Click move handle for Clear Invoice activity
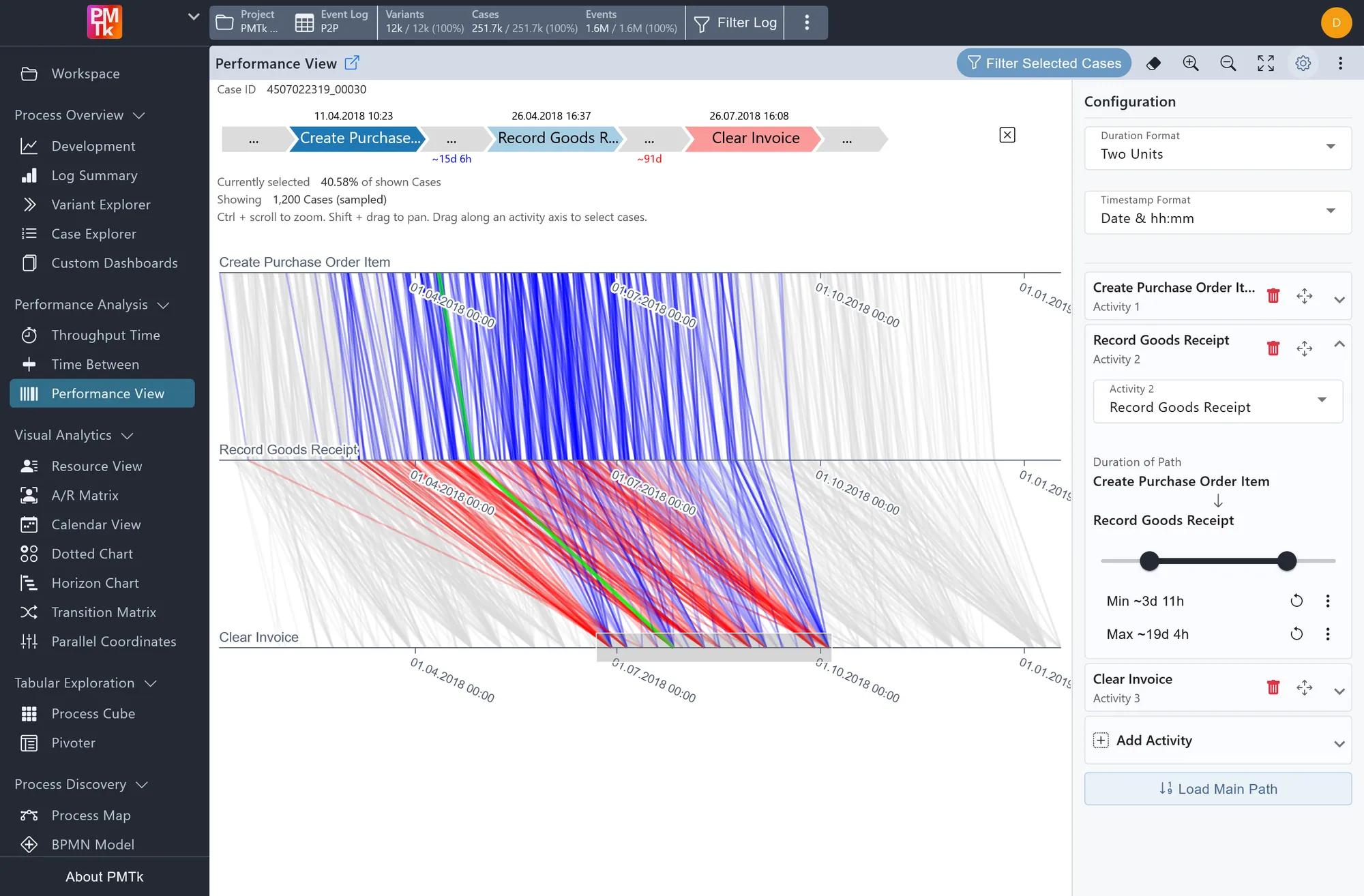Screen dimensions: 1364x896 pos(1305,687)
